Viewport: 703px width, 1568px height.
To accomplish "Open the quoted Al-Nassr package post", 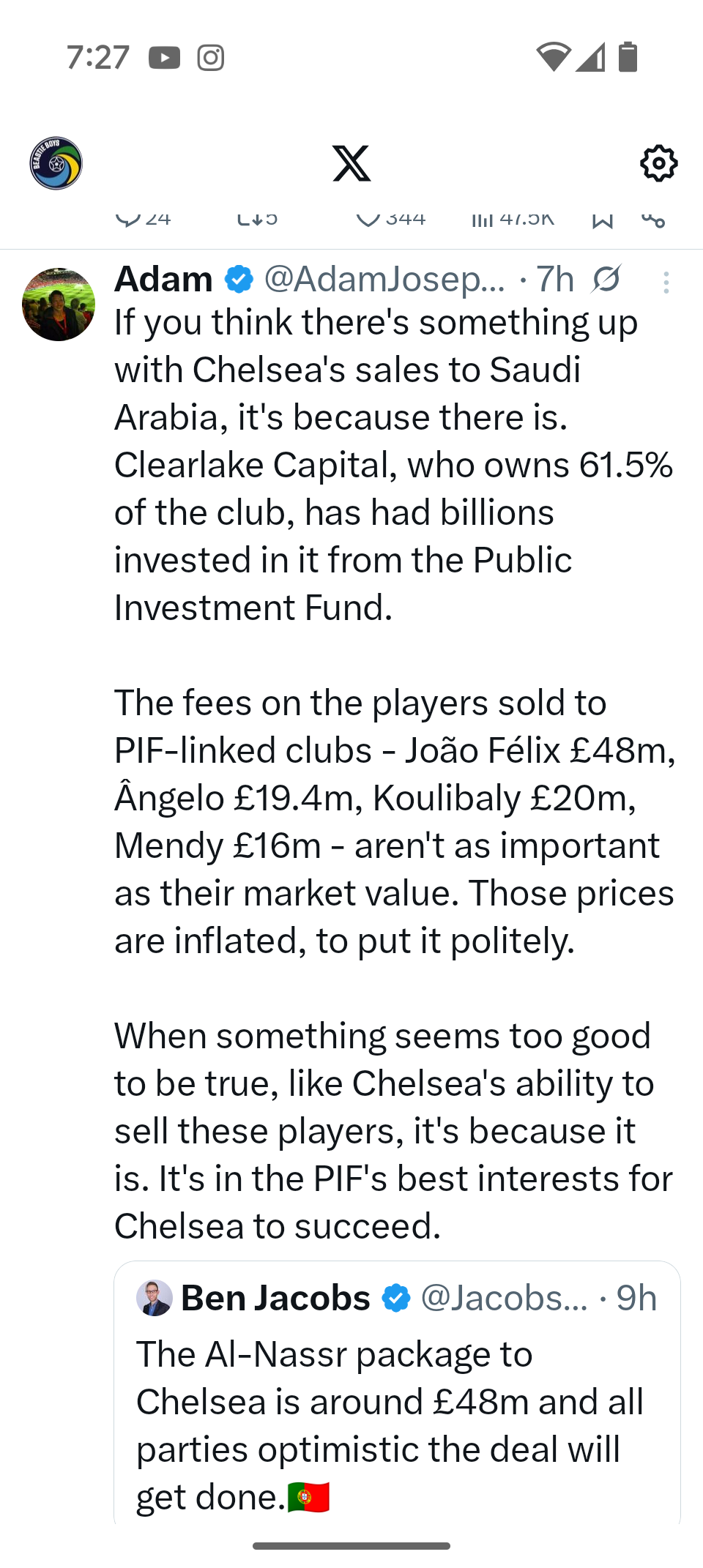I will (x=395, y=1424).
